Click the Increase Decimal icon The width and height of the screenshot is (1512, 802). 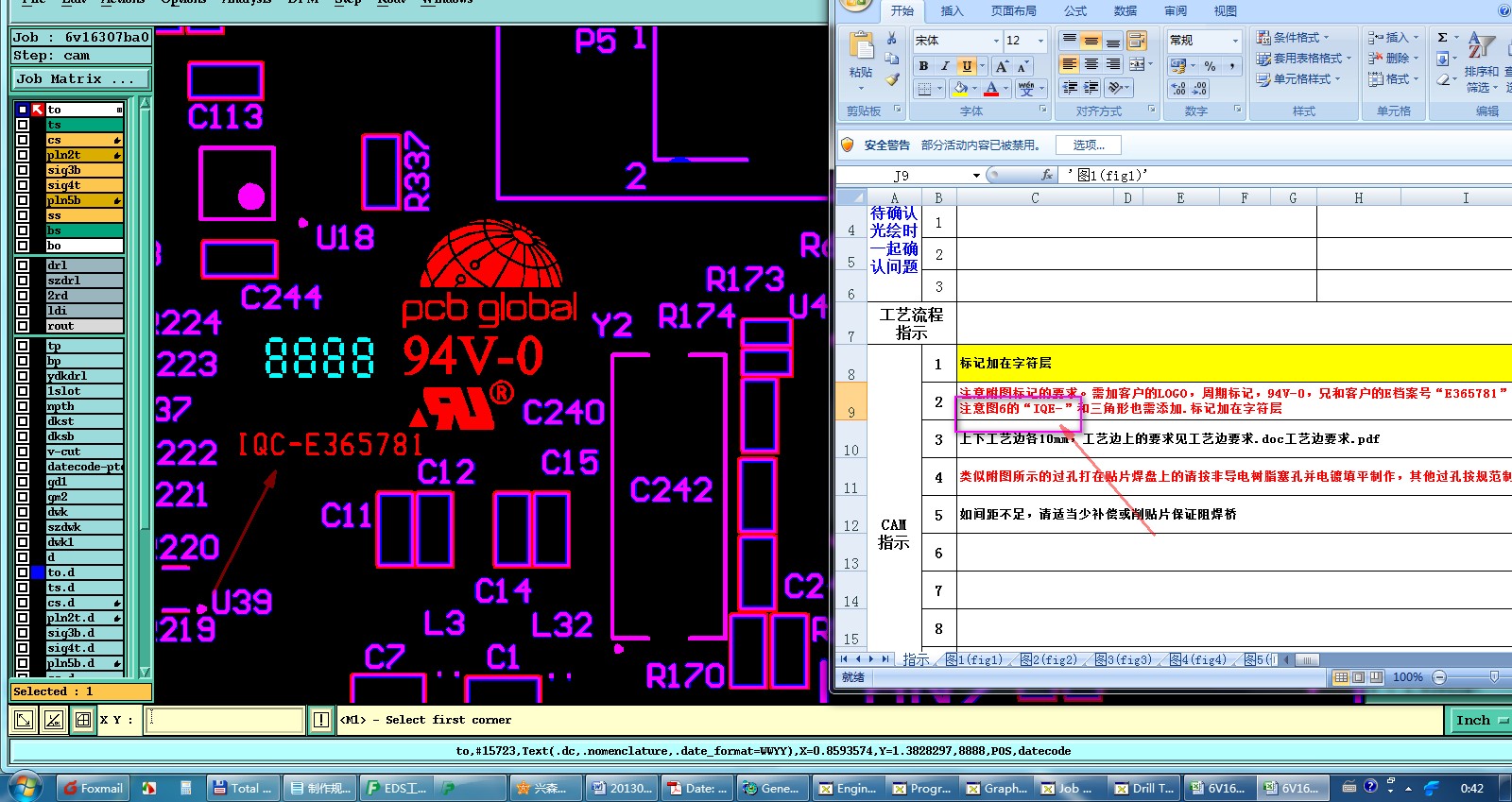pos(1178,88)
